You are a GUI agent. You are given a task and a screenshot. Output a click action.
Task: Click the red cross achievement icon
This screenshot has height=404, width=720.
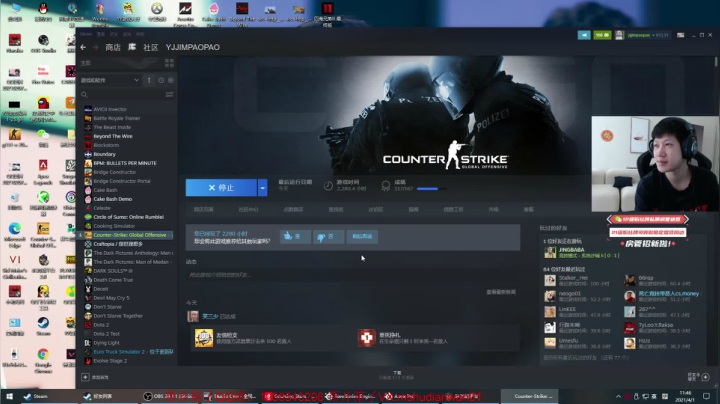coord(366,338)
